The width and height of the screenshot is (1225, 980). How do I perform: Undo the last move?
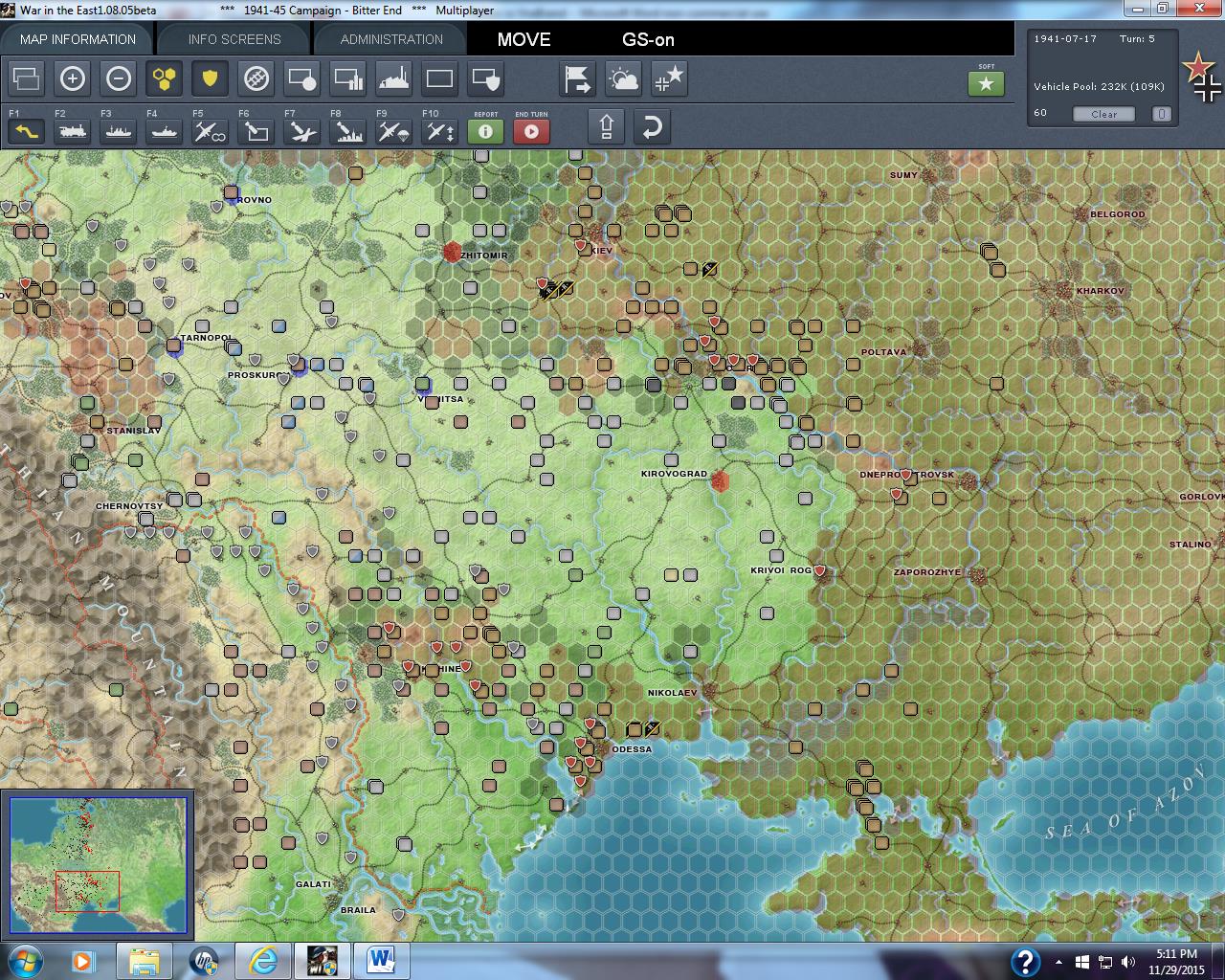click(652, 126)
